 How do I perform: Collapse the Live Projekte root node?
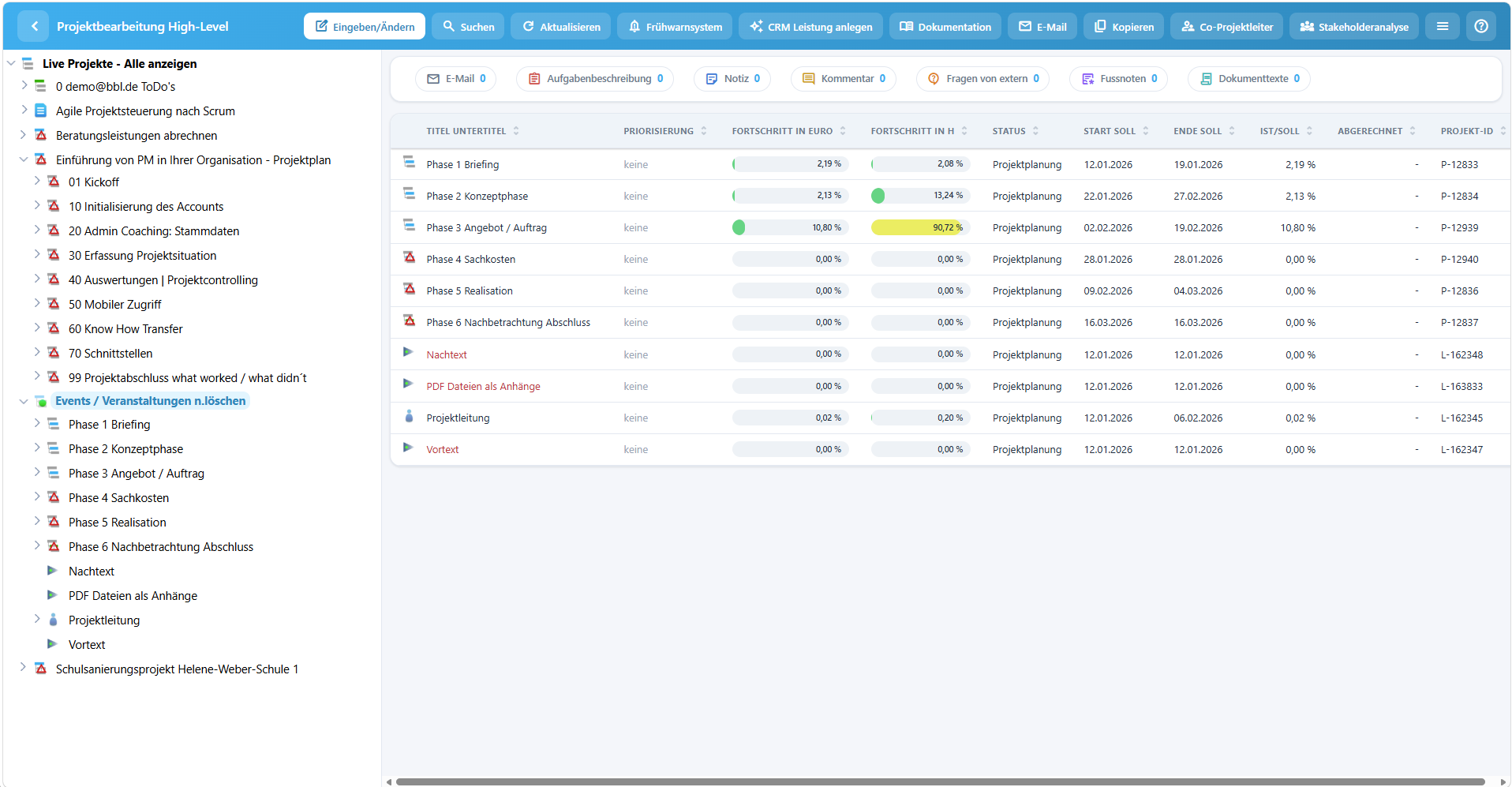[11, 62]
